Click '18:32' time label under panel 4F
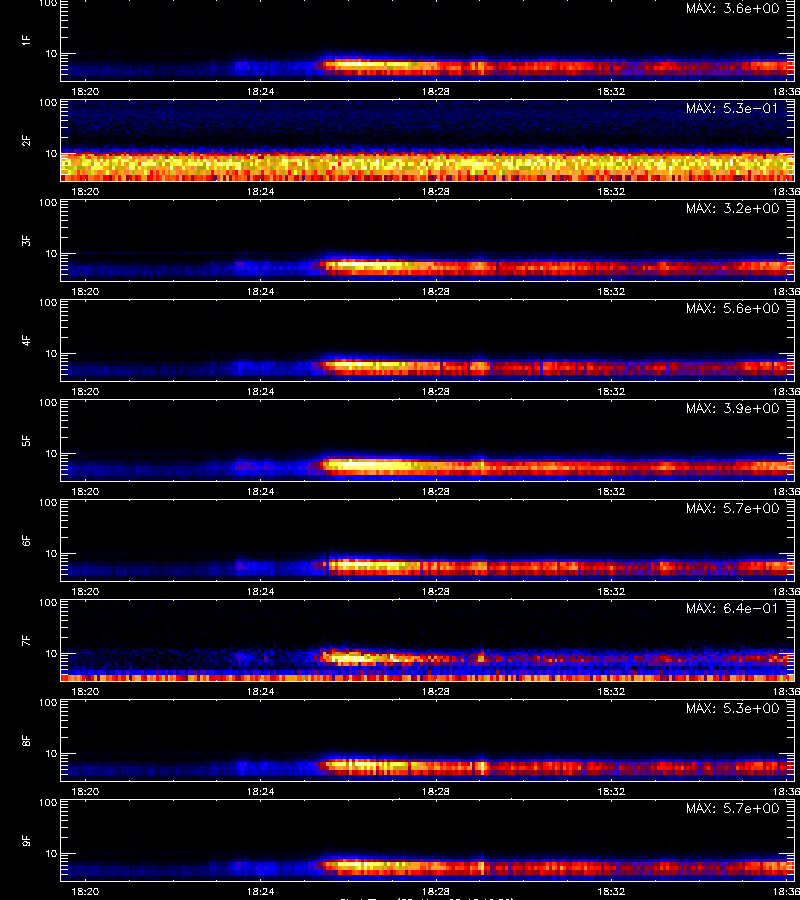 [x=611, y=391]
